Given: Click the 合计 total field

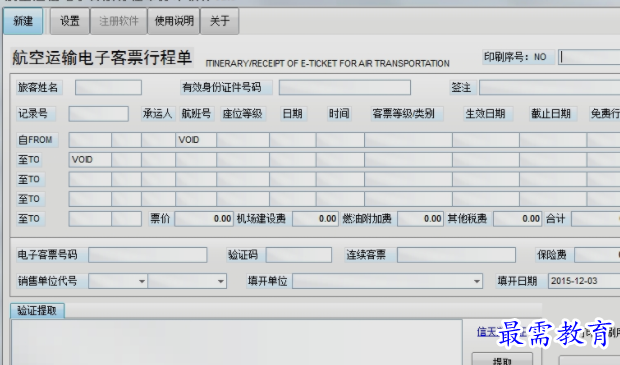Looking at the screenshot, I should click(x=596, y=219).
